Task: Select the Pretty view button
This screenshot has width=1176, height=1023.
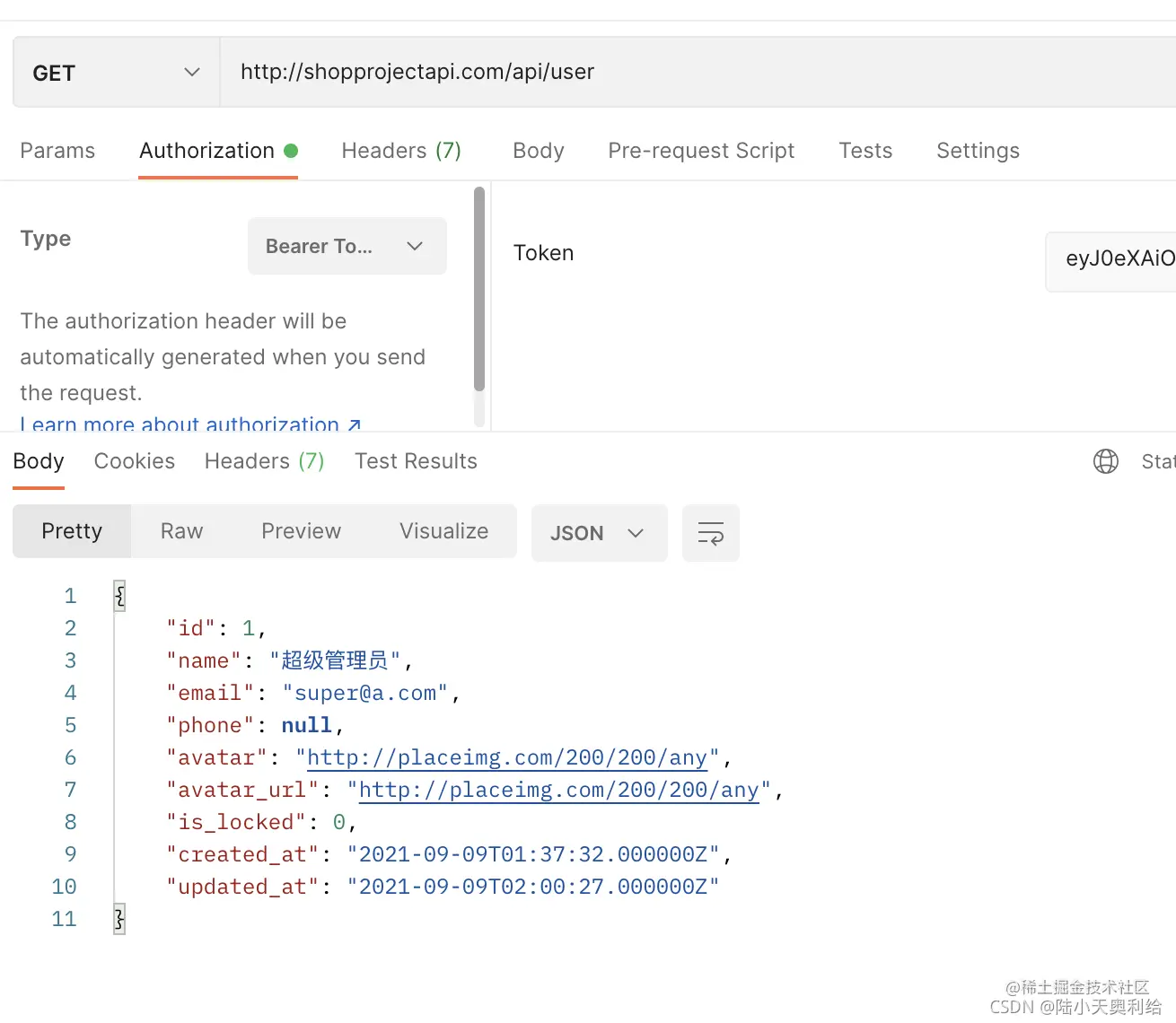Action: coord(72,531)
